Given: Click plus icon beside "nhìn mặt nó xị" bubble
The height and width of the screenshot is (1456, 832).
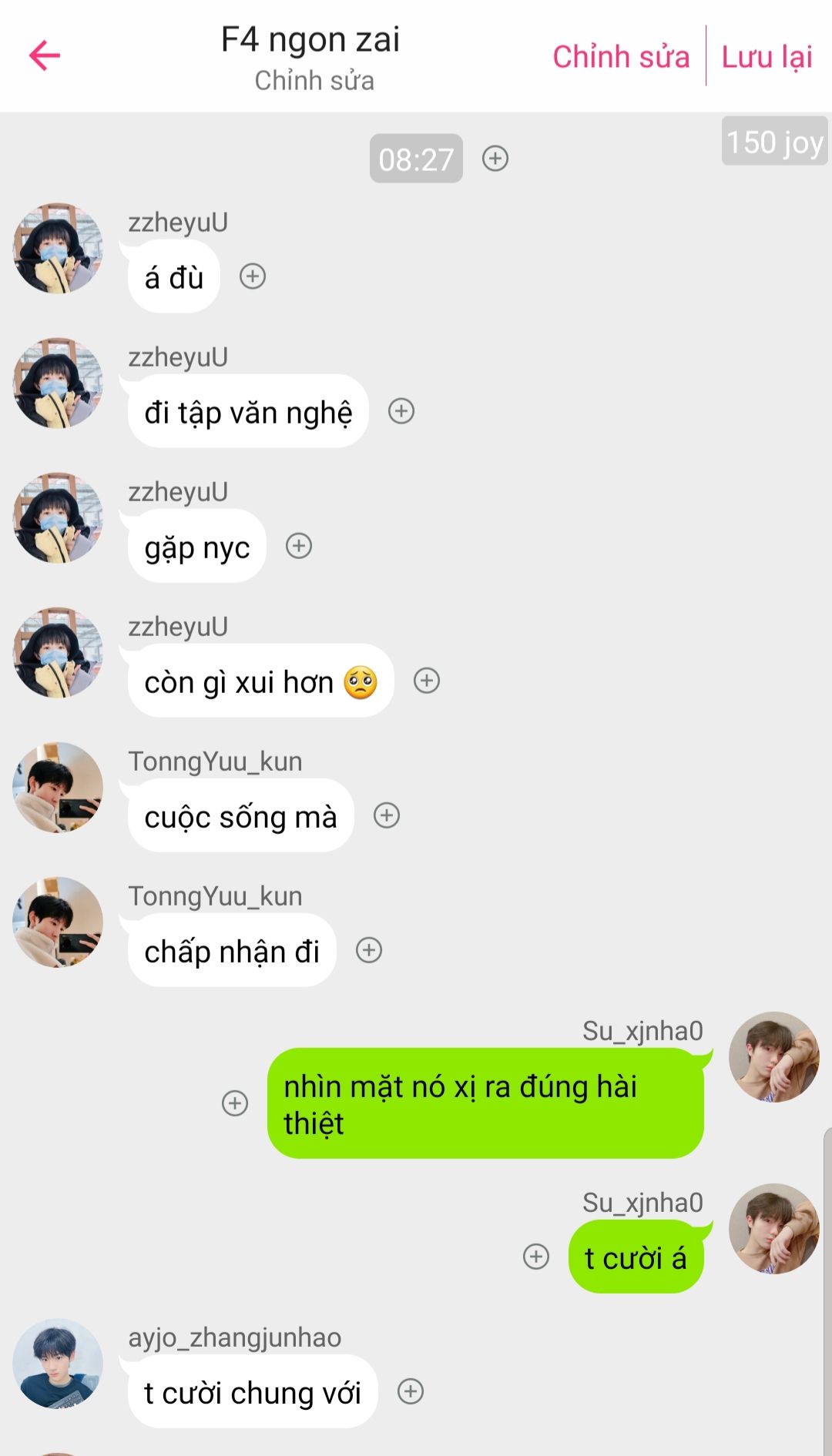Looking at the screenshot, I should [235, 1103].
